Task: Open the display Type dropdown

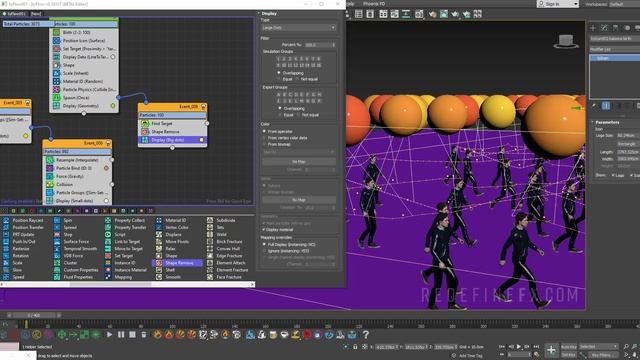Action: click(298, 28)
